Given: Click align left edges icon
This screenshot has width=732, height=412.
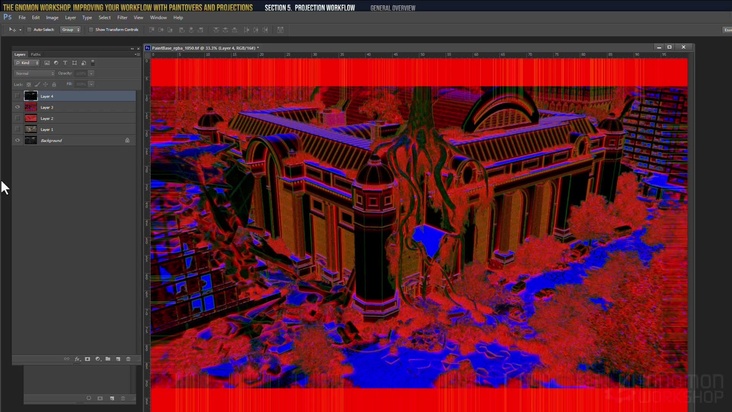Looking at the screenshot, I should 182,29.
